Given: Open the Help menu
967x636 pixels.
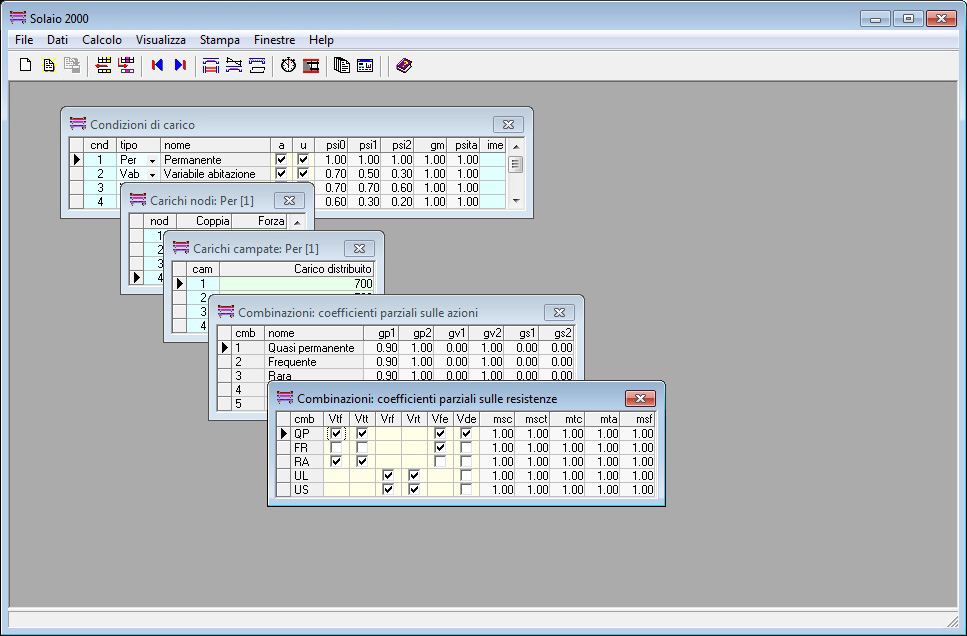Looking at the screenshot, I should pos(321,40).
